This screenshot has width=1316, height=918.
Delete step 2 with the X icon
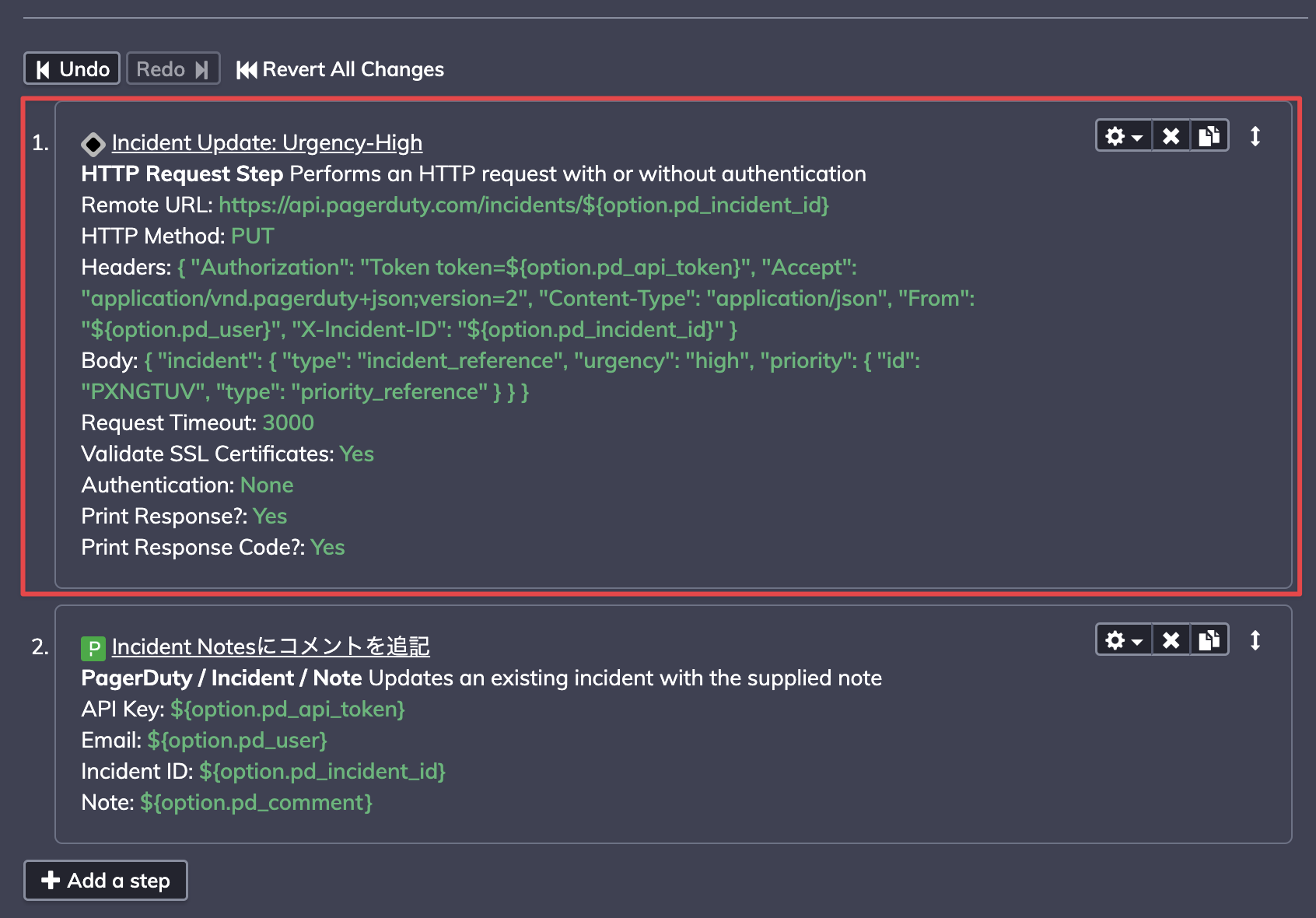1171,640
